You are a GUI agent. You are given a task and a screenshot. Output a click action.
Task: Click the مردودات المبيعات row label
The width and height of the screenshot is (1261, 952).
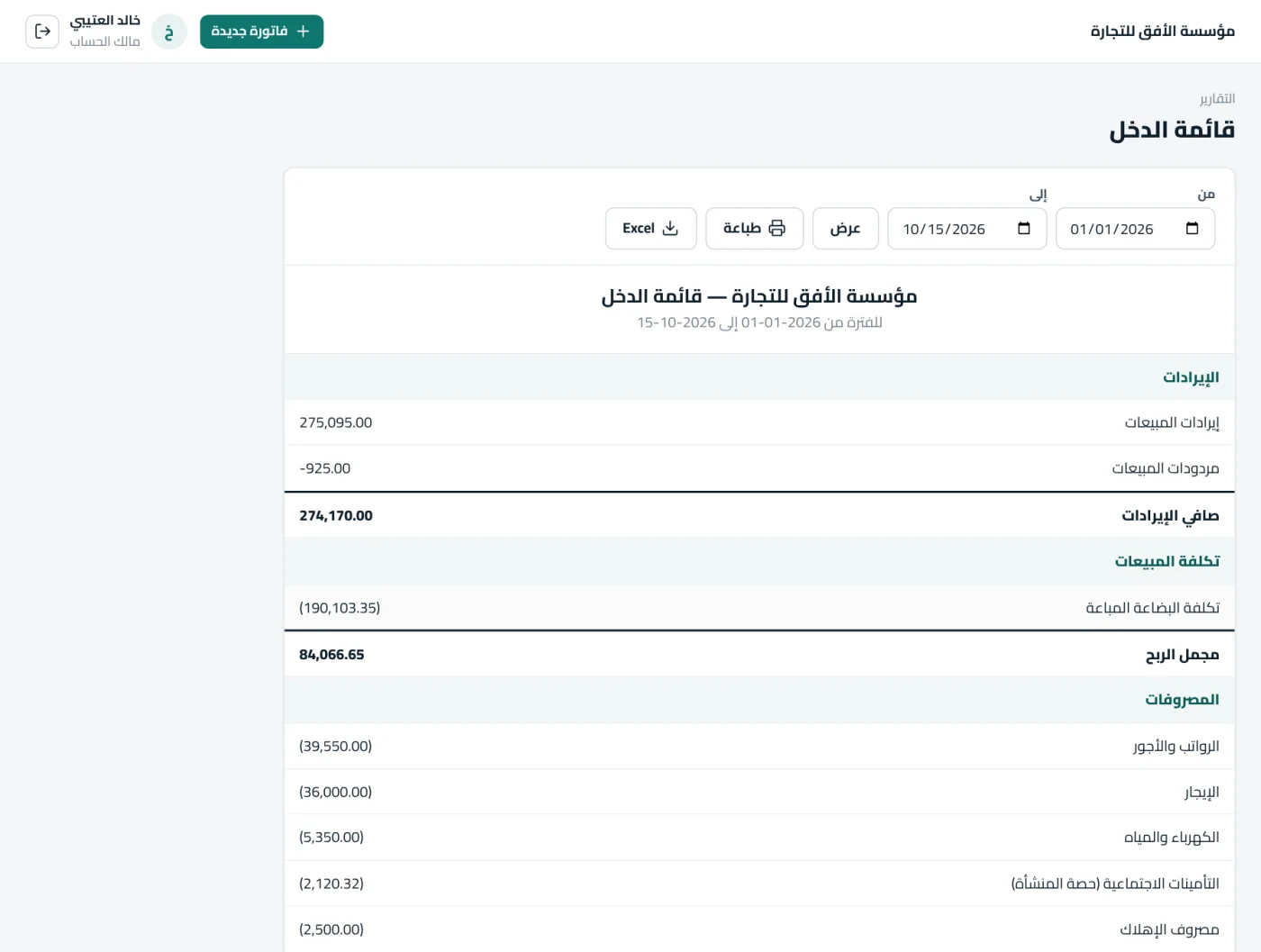click(x=1166, y=468)
